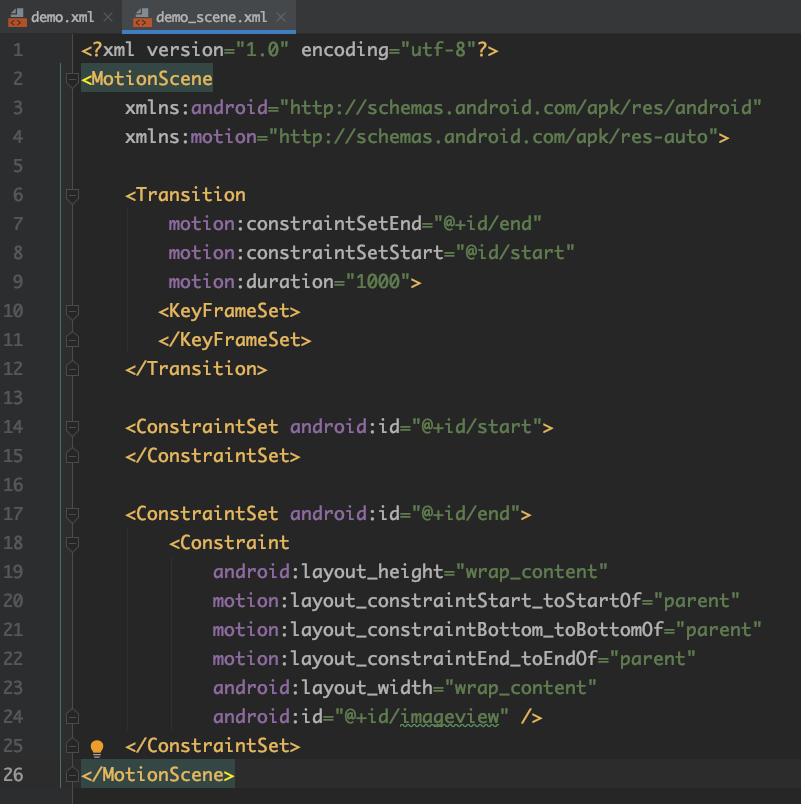The image size is (801, 804).
Task: Click the closing ConstraintSet tag line 25
Action: tap(213, 745)
